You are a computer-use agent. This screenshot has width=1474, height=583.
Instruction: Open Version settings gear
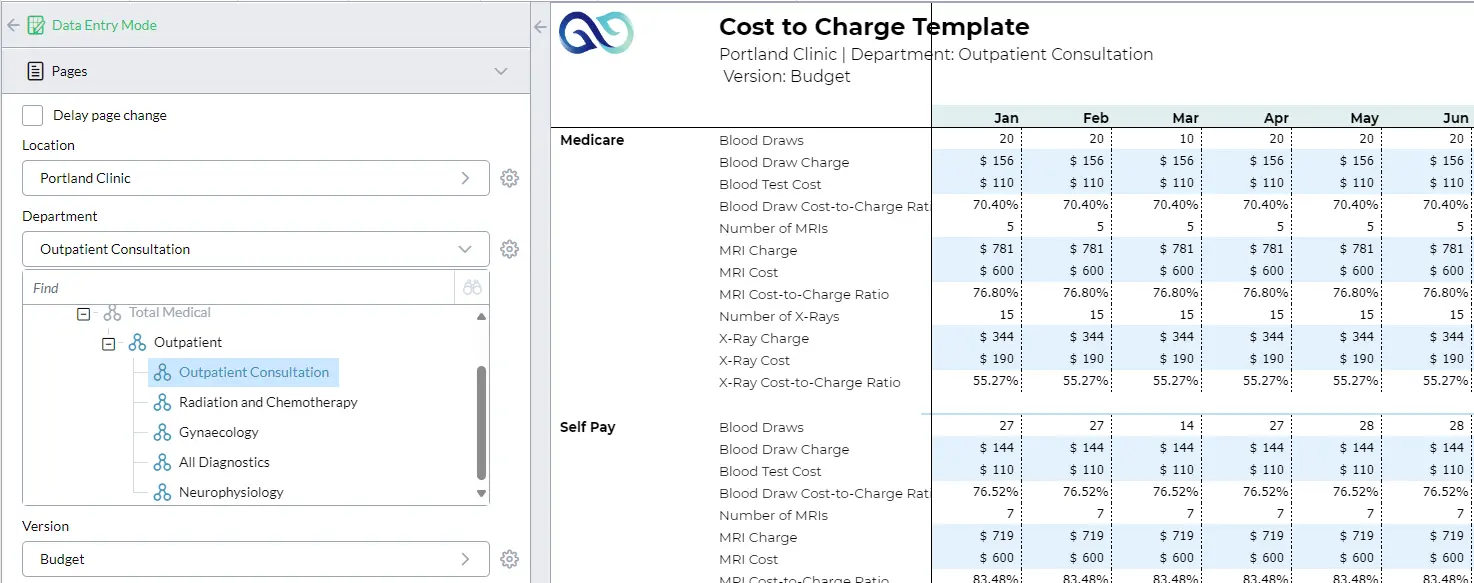pyautogui.click(x=509, y=559)
